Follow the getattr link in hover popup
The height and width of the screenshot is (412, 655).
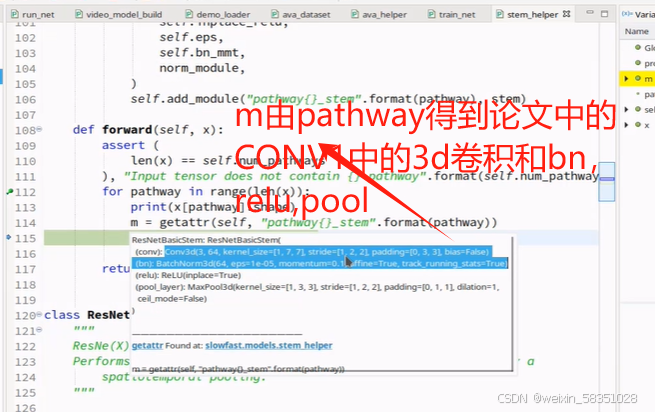tap(147, 346)
